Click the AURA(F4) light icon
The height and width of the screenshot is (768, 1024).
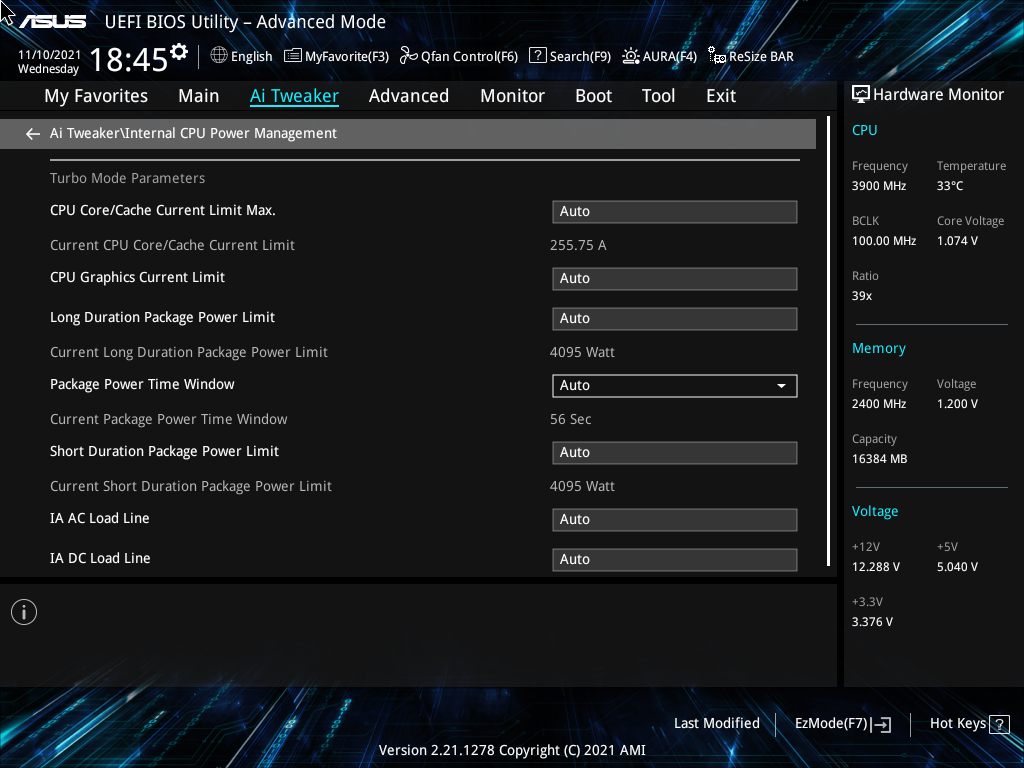630,56
